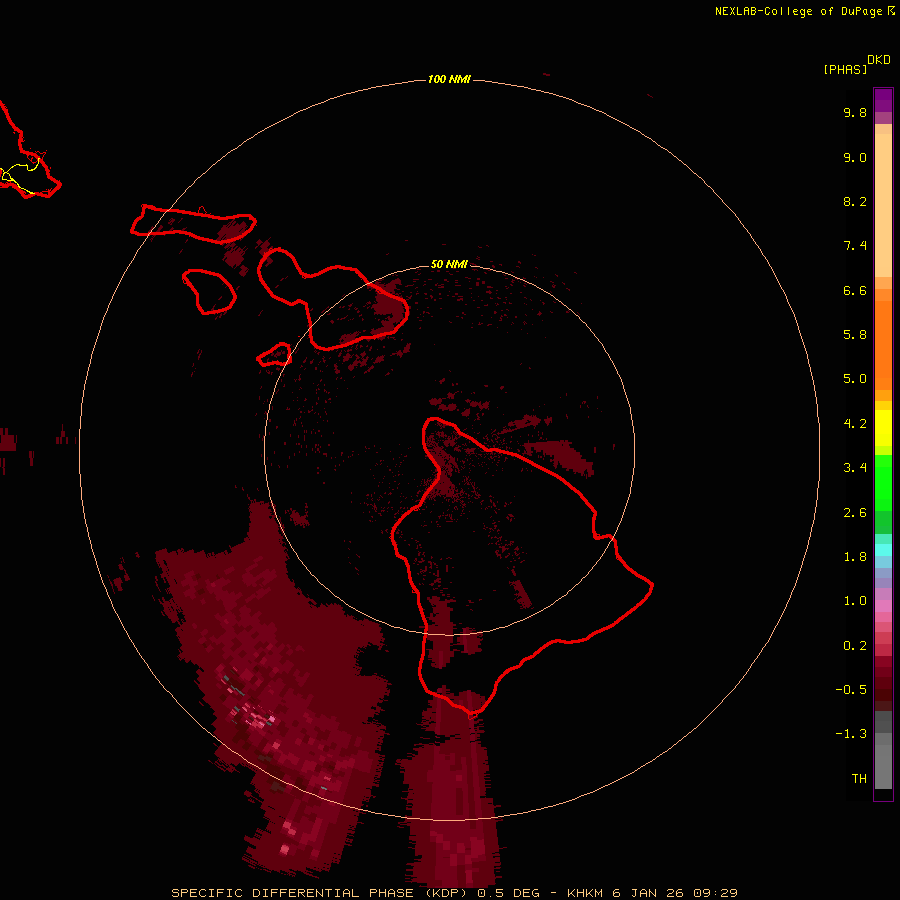
Task: Click the 3.4 colorbar value
Action: tap(855, 468)
